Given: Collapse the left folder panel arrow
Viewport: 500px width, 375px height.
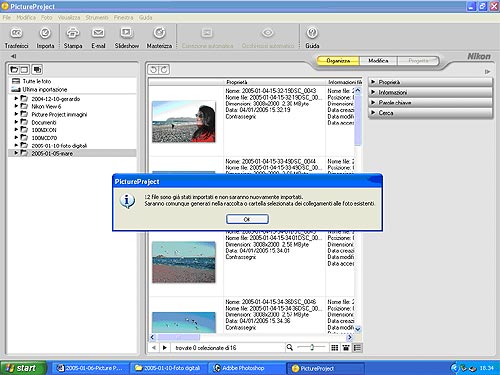Looking at the screenshot, I should click(x=13, y=56).
